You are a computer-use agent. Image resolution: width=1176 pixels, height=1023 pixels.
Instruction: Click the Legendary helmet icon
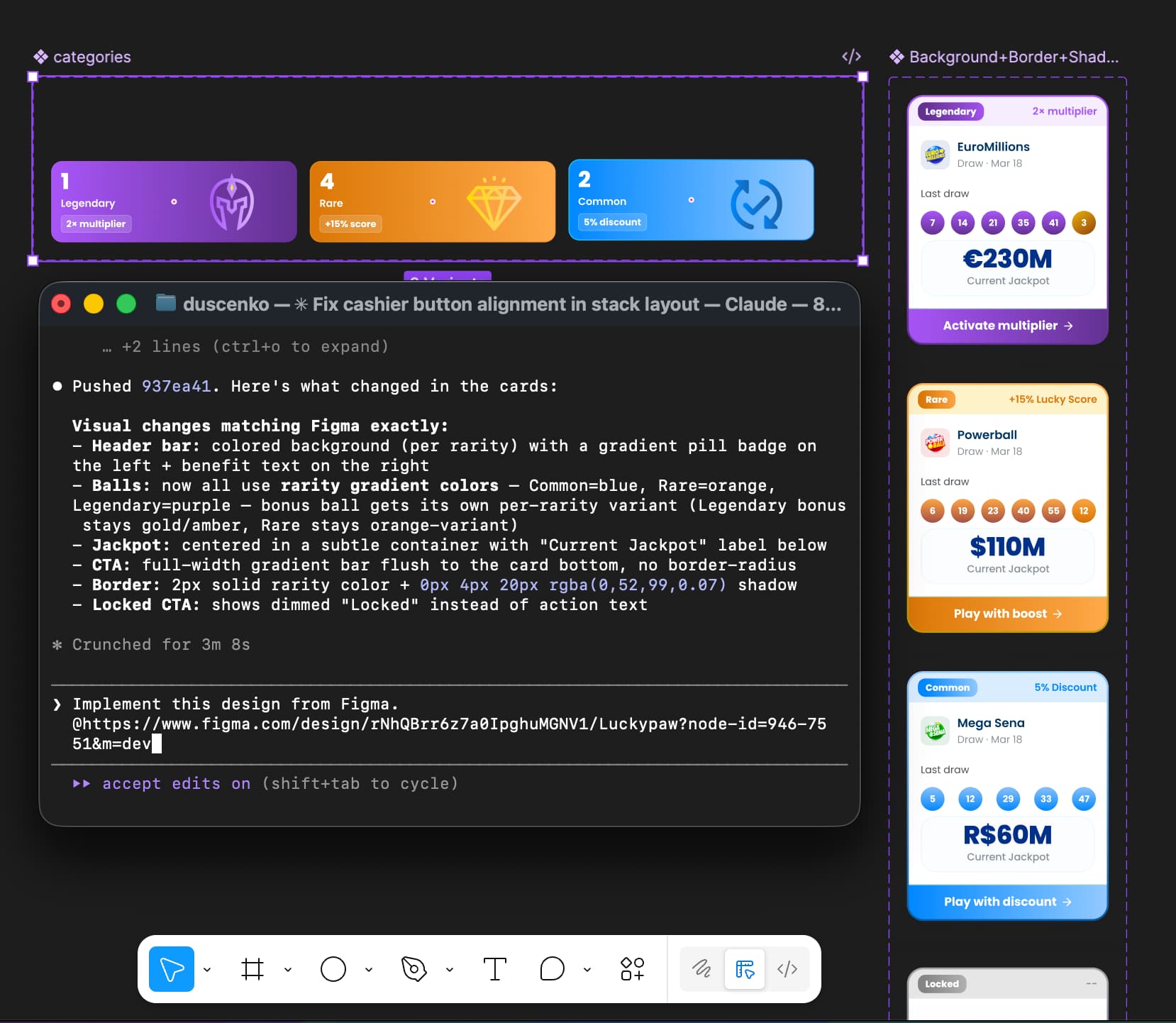(x=231, y=202)
